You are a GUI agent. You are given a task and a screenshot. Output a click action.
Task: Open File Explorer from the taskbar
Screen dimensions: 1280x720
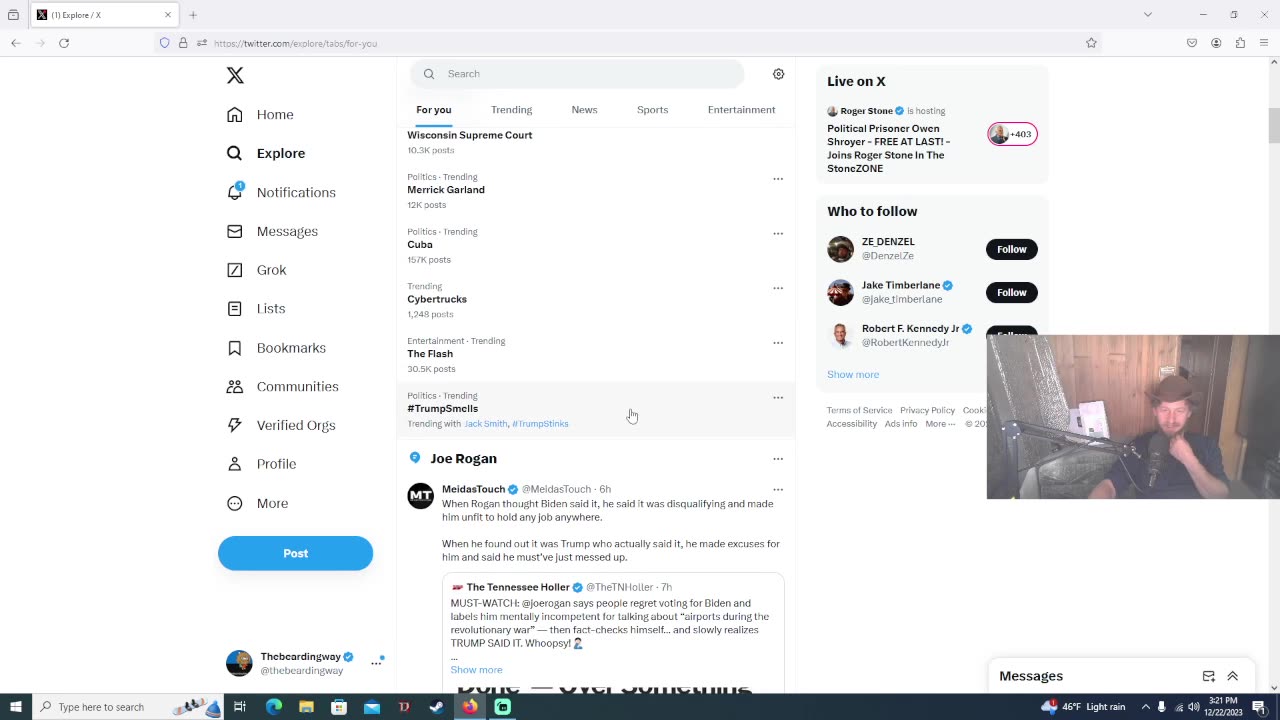tap(306, 707)
